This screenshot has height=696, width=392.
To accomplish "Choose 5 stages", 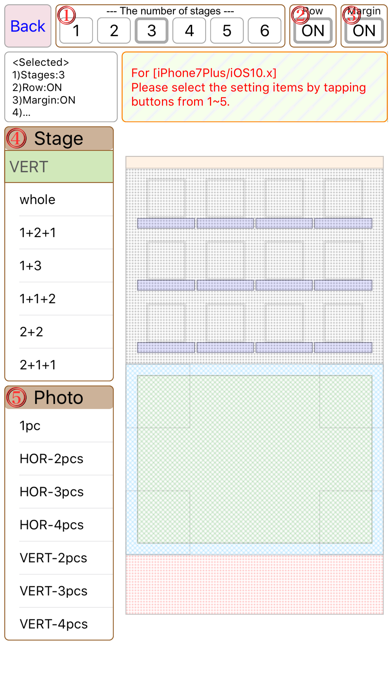I will coord(227,31).
